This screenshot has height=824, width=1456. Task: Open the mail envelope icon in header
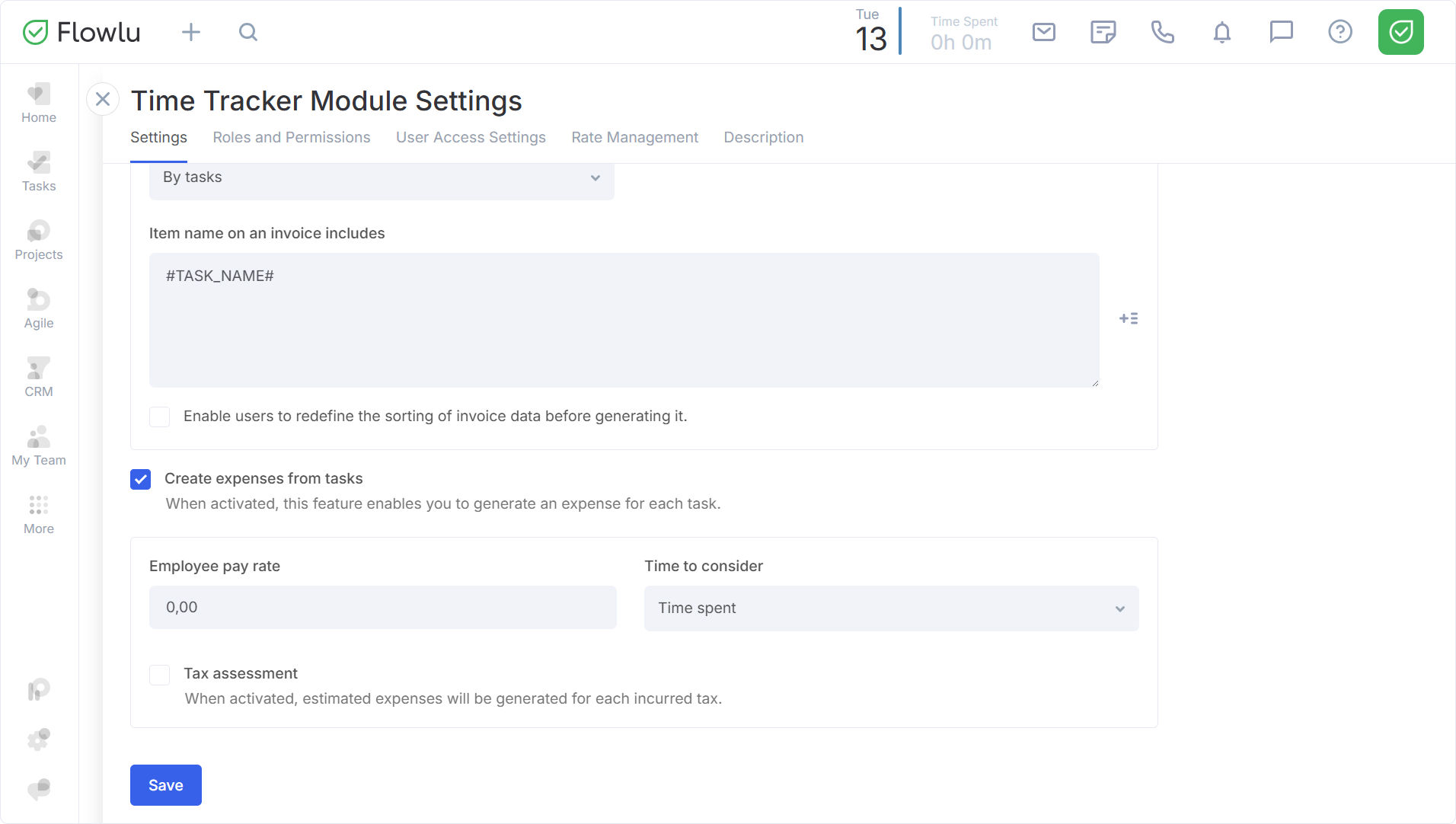click(1043, 32)
